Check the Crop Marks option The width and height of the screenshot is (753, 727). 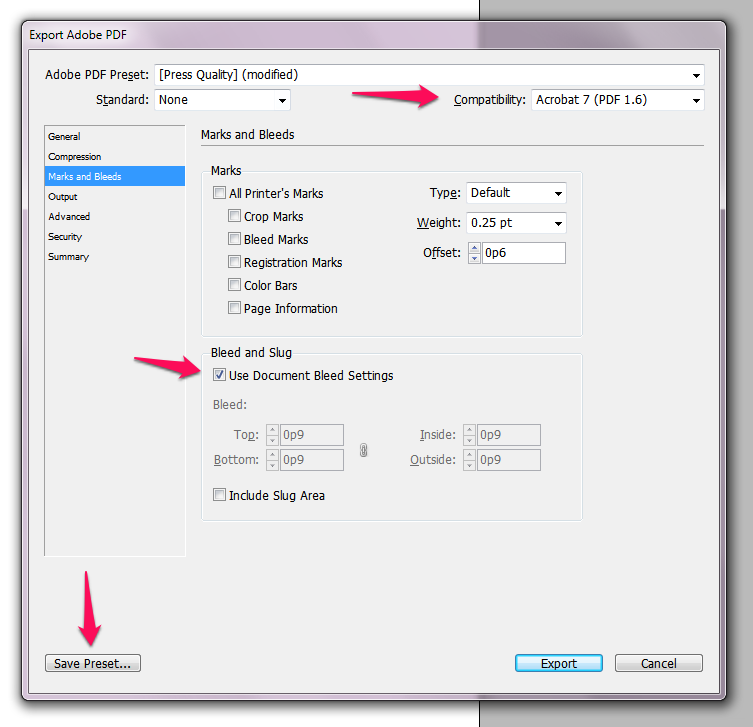coord(234,217)
